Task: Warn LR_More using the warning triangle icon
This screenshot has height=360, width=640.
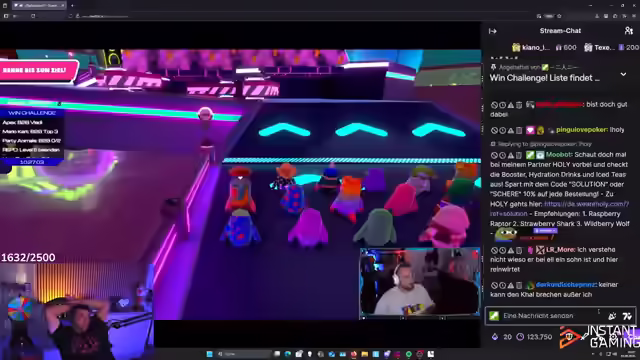Action: click(x=511, y=250)
